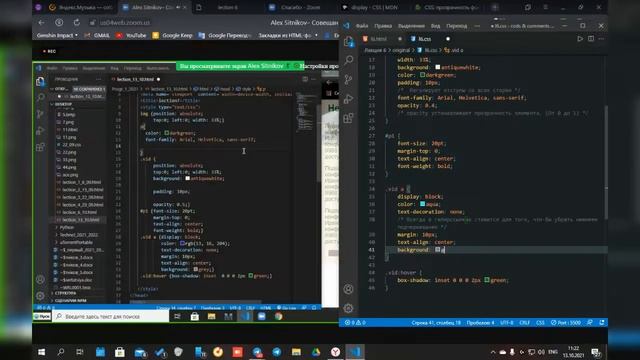Image resolution: width=640 pixels, height=360 pixels.
Task: Click the browser Reload button
Action: (x=77, y=22)
